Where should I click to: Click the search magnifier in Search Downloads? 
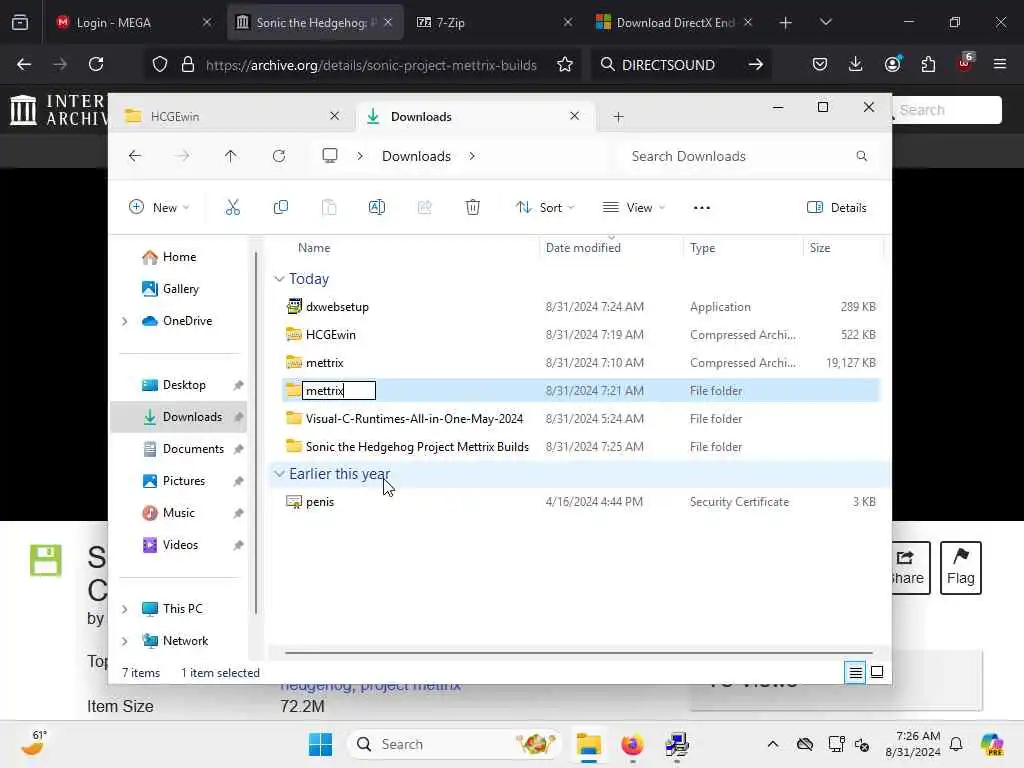861,156
